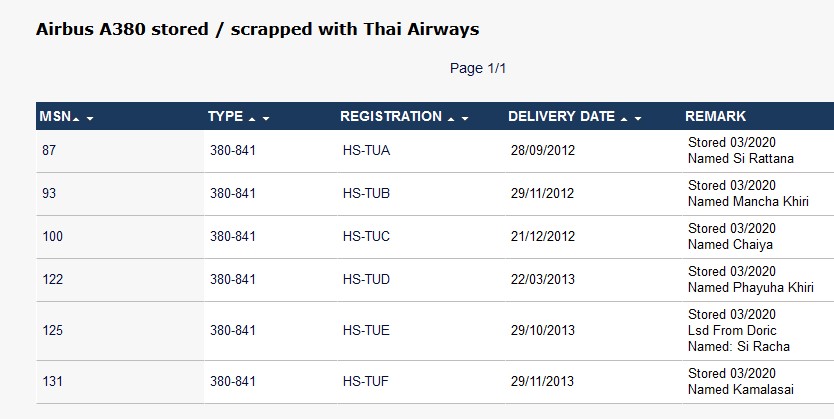Viewport: 834px width, 419px height.
Task: Click registration HS-TUE in table
Action: 366,331
